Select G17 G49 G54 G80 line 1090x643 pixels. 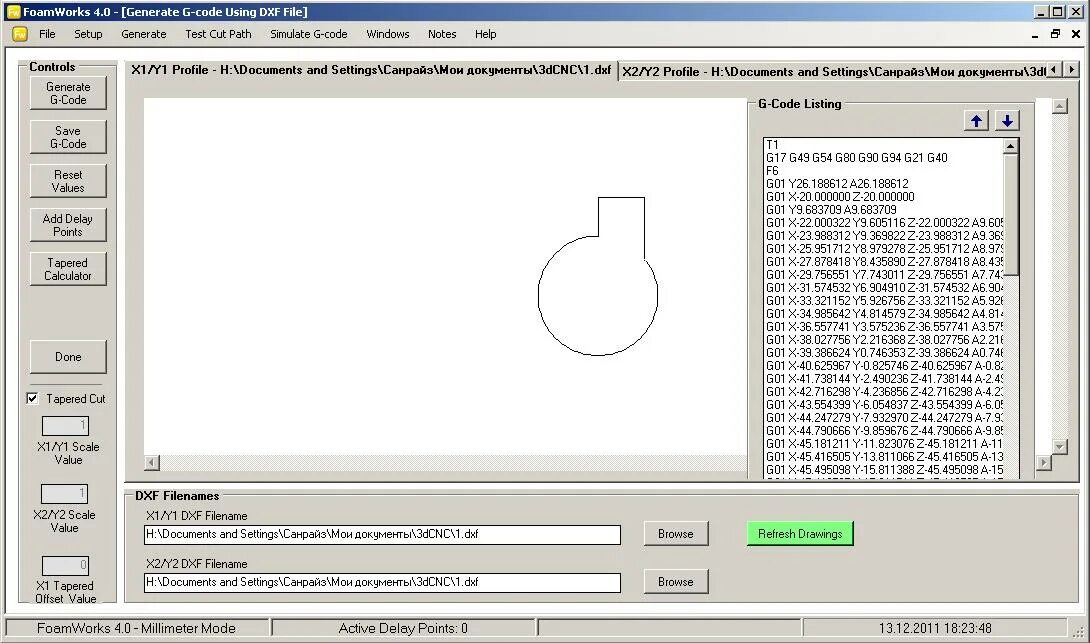(856, 158)
